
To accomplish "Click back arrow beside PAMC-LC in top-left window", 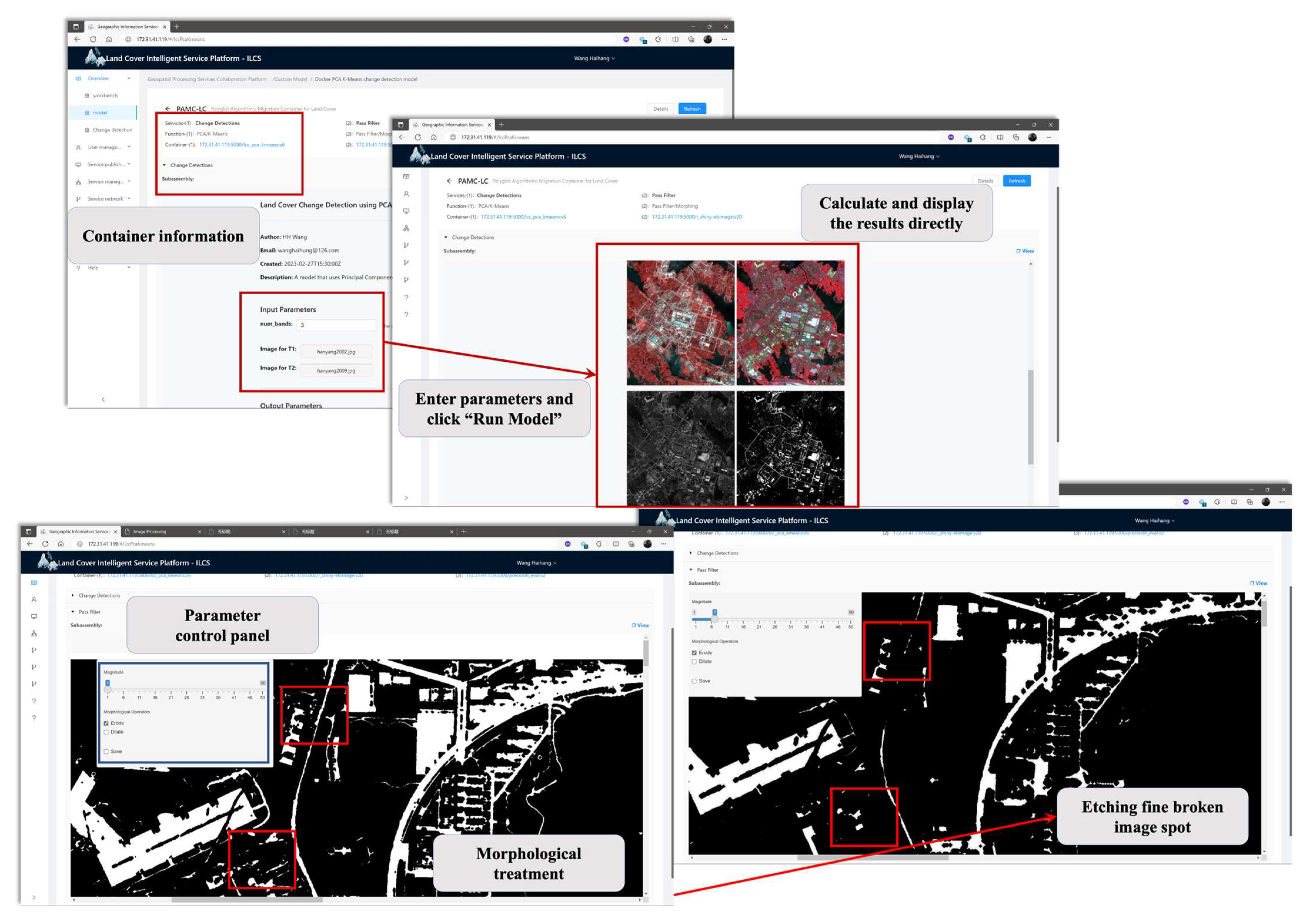I will pyautogui.click(x=167, y=109).
